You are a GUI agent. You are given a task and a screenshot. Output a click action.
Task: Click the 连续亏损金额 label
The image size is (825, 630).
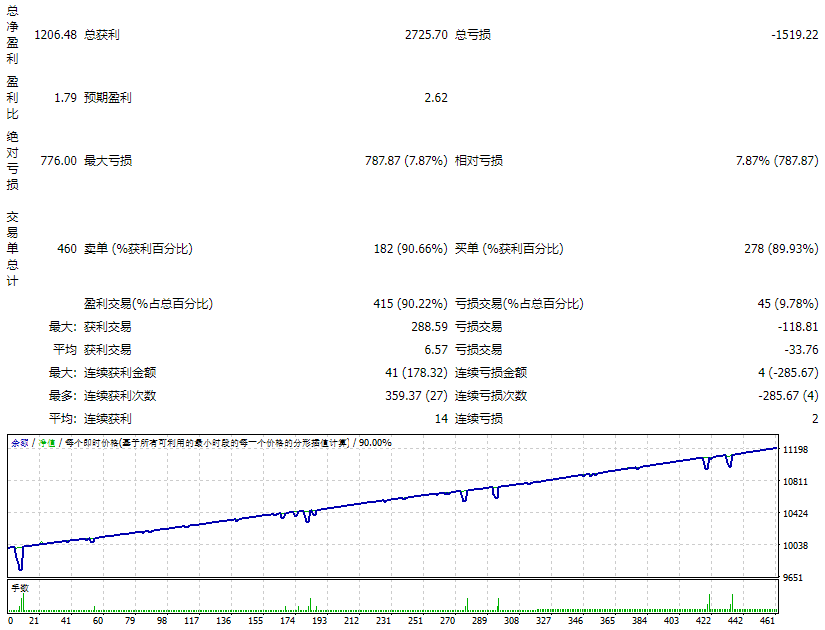tap(491, 372)
